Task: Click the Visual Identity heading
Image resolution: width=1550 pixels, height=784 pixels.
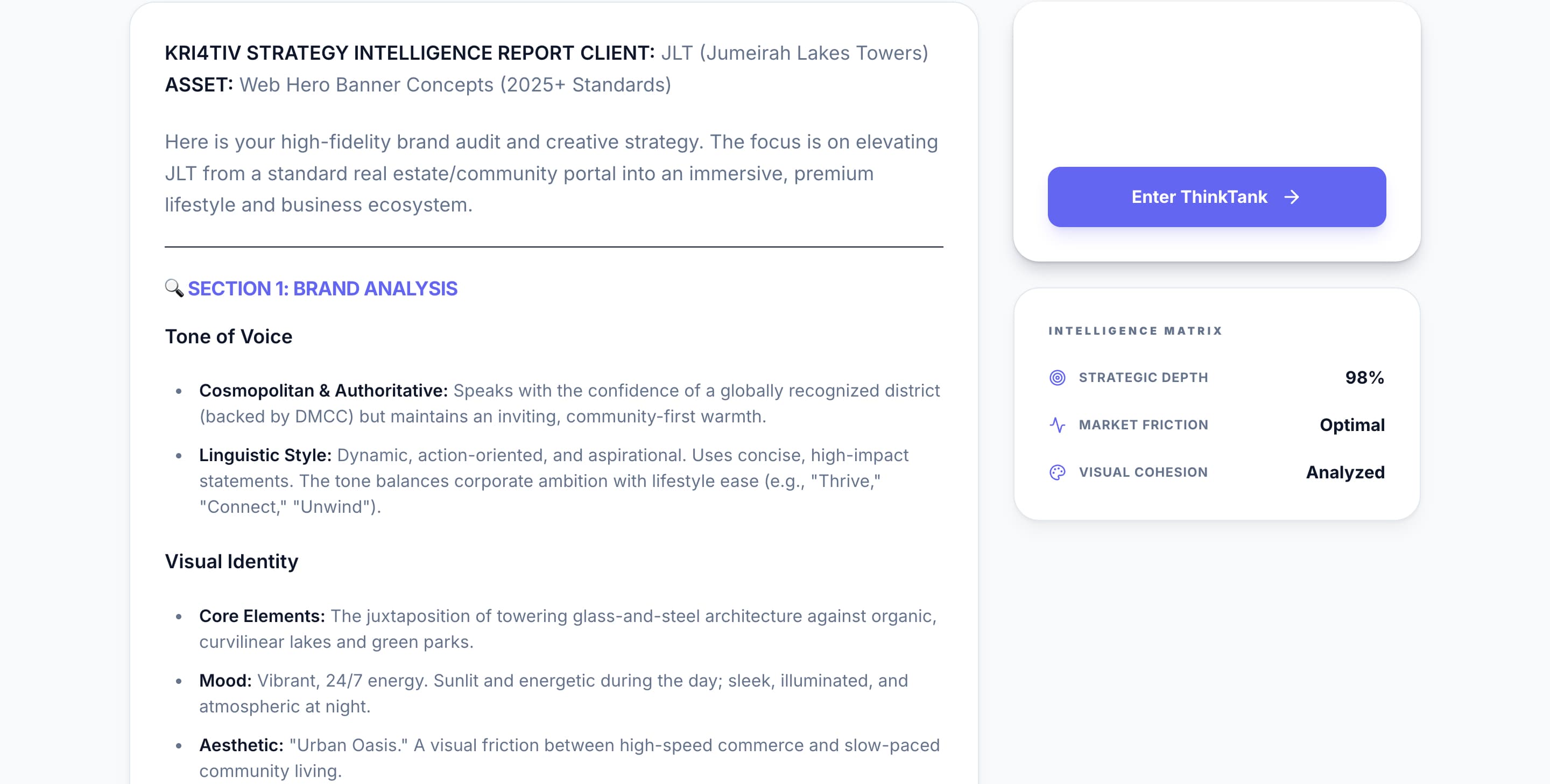Action: click(231, 561)
